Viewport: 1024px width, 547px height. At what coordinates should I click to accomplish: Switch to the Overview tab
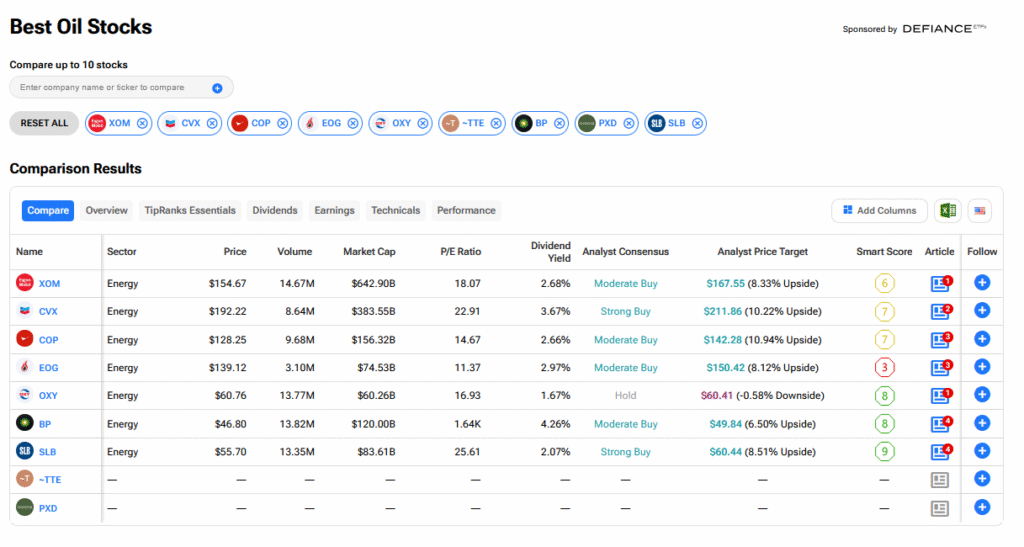point(106,211)
